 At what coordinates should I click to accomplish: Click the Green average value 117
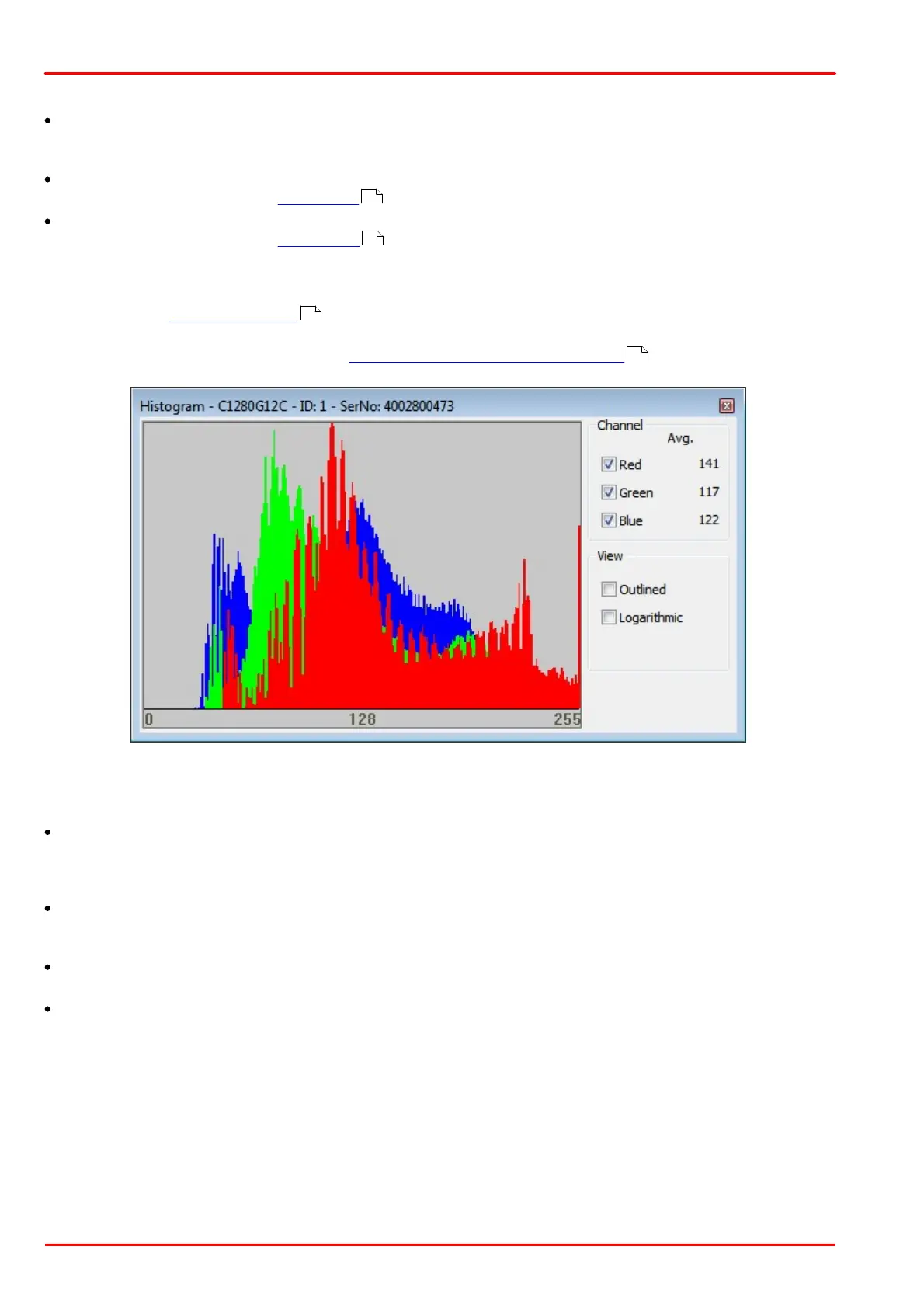[x=708, y=492]
